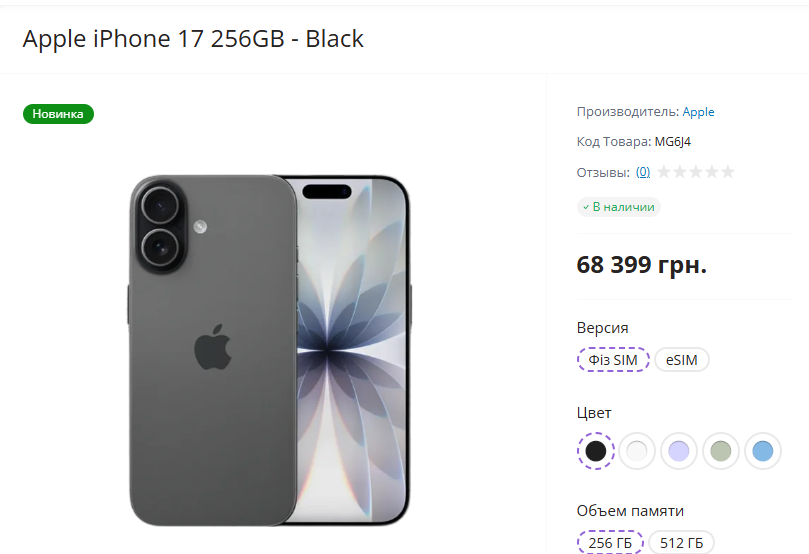
Task: Select the blue color swatch
Action: pyautogui.click(x=763, y=451)
